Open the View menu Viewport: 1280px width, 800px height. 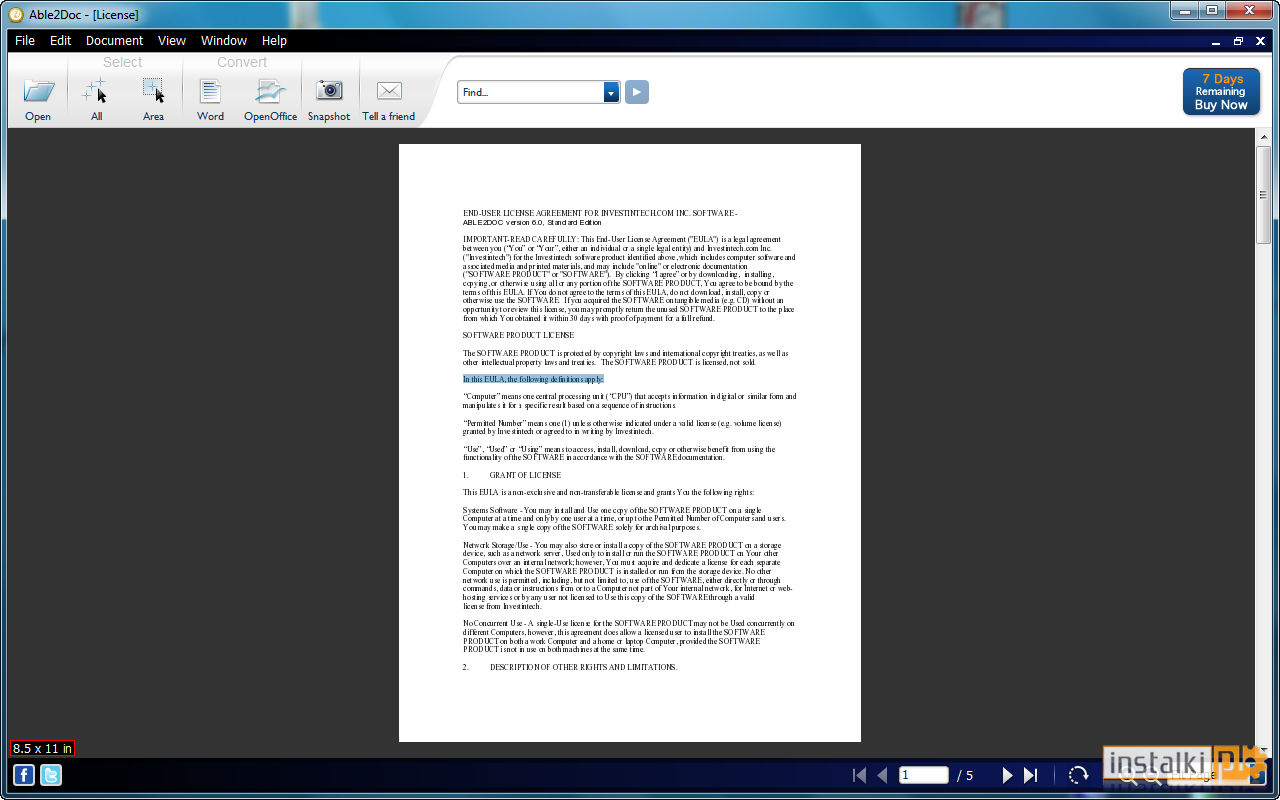(172, 41)
